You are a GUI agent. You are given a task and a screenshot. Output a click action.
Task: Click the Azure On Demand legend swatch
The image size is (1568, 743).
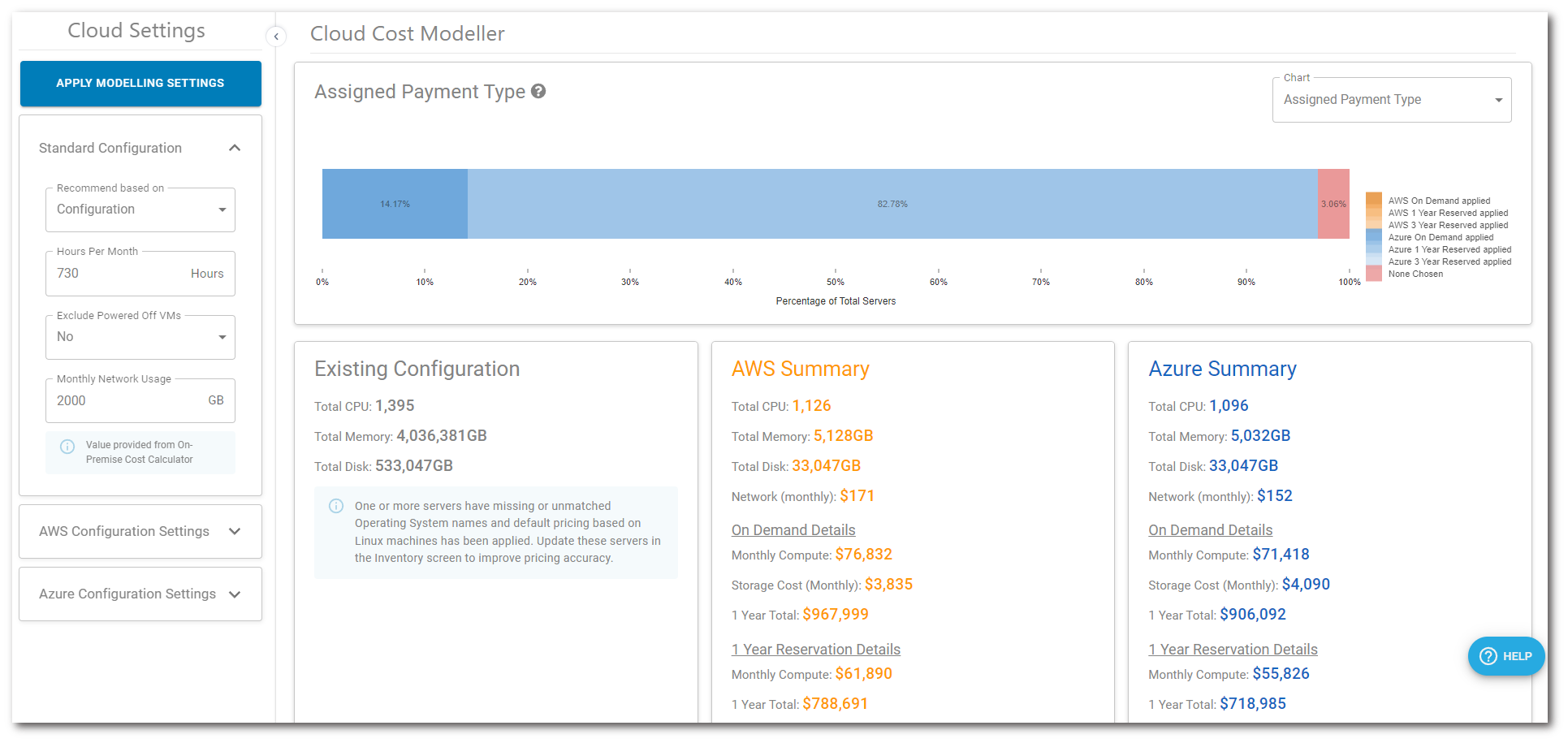click(x=1373, y=237)
